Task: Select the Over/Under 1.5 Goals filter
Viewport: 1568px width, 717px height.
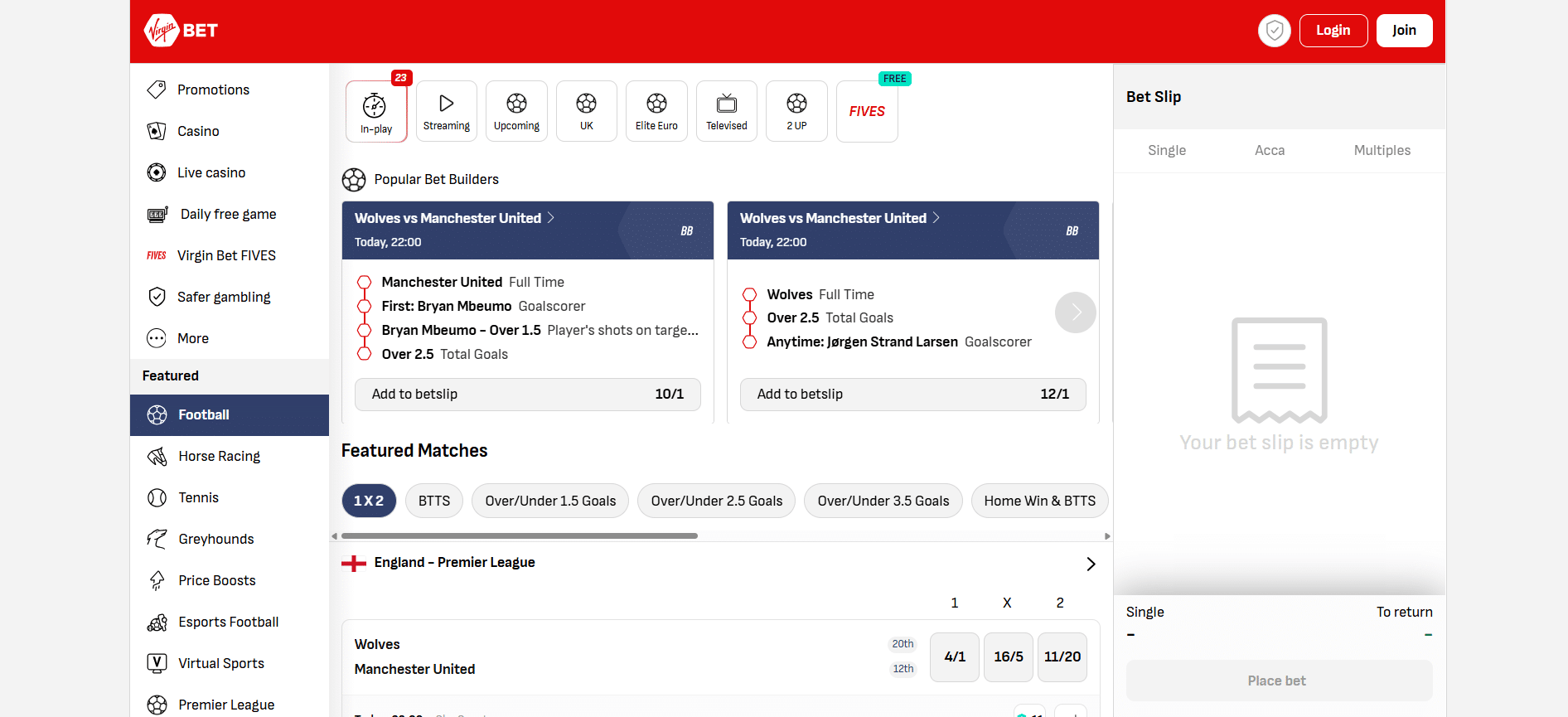Action: (550, 501)
